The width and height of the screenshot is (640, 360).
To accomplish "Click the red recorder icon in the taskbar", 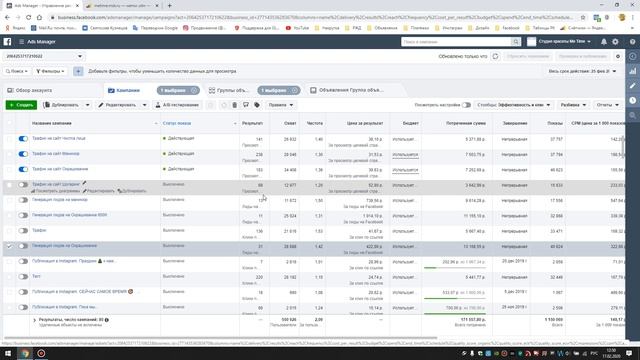I will pyautogui.click(x=41, y=353).
